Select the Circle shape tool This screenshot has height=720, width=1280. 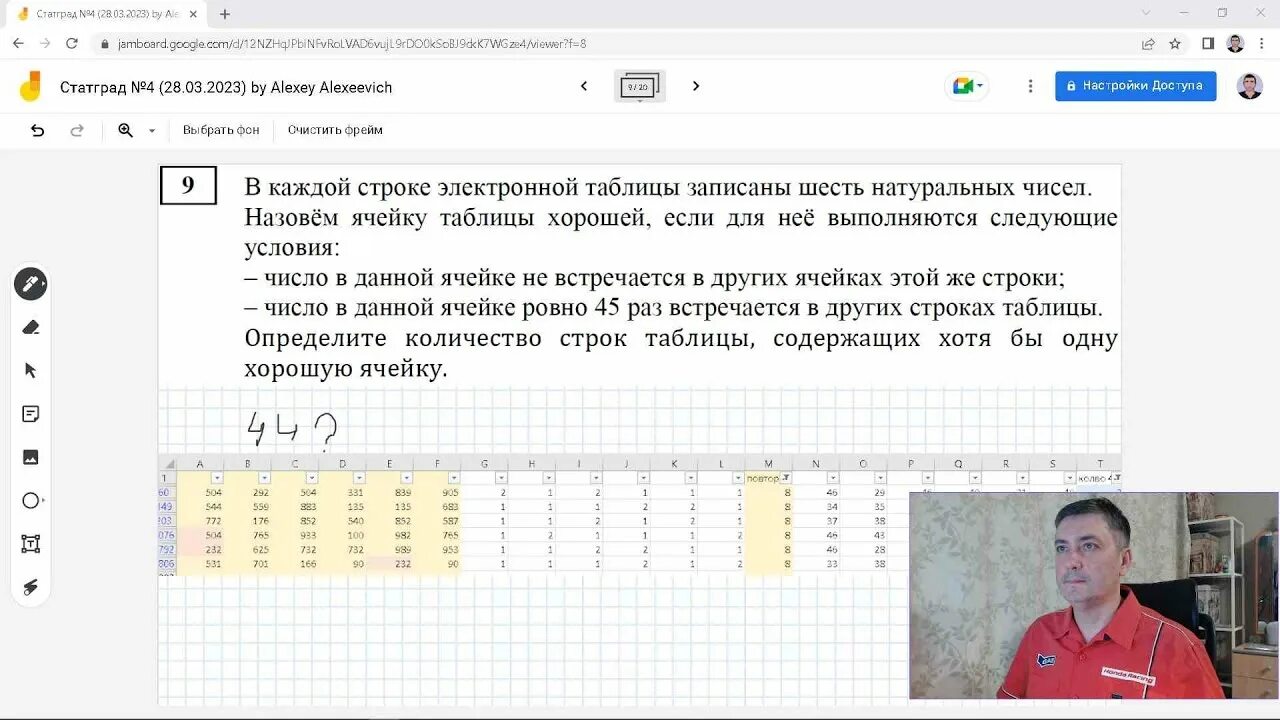point(31,501)
